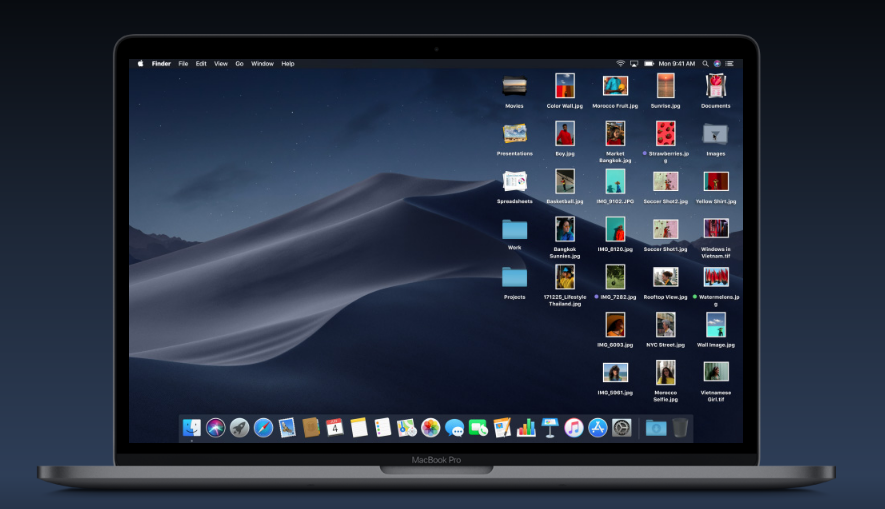
Task: Open the Finder menu
Action: click(161, 64)
